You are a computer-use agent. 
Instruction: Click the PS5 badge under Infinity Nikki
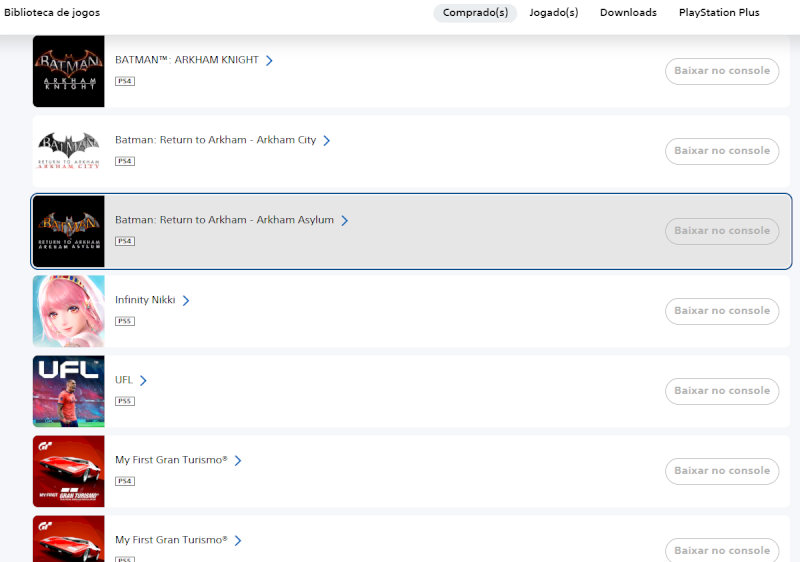tap(125, 321)
